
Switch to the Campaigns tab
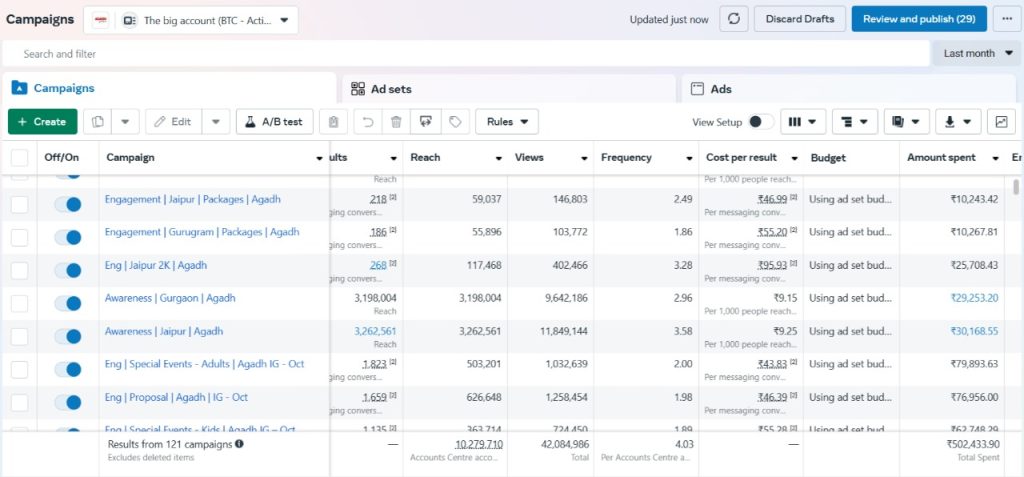pyautogui.click(x=169, y=88)
